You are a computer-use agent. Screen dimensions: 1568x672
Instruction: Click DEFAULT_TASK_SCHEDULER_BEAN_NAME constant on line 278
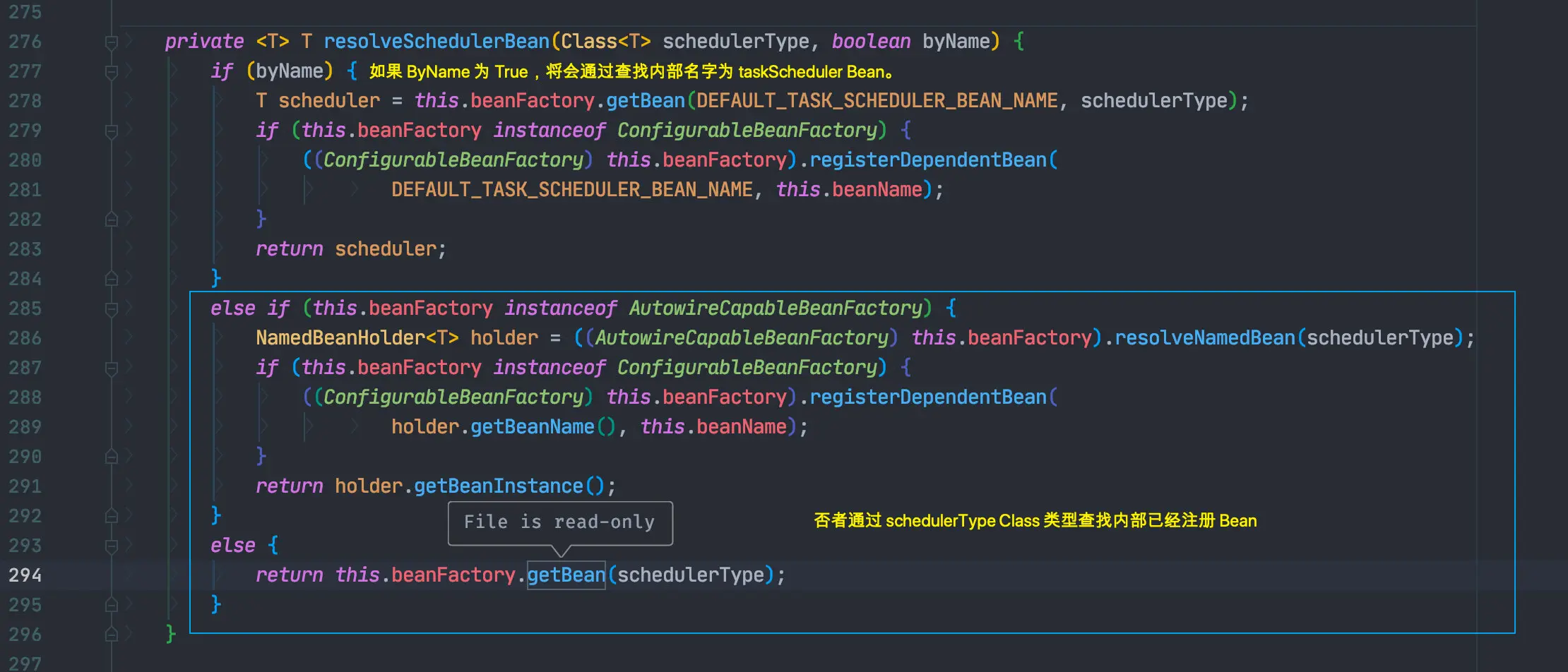(877, 101)
